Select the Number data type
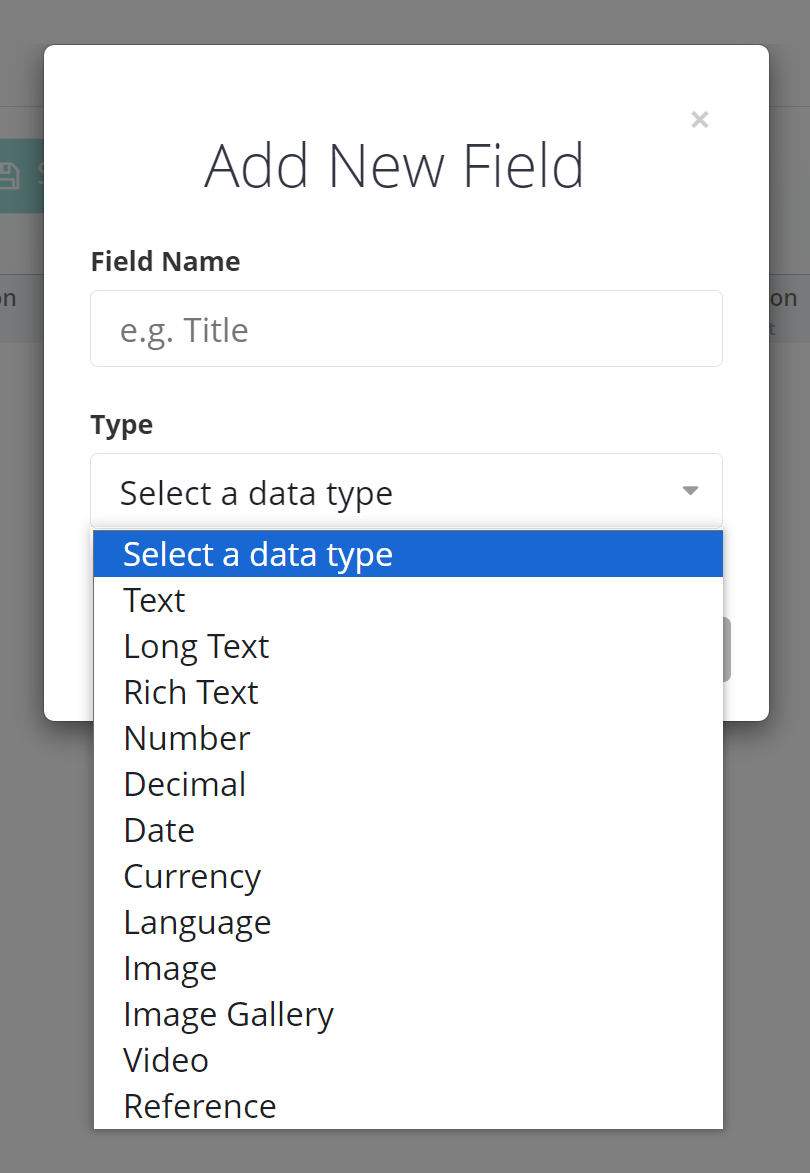Viewport: 810px width, 1173px height. coord(187,738)
